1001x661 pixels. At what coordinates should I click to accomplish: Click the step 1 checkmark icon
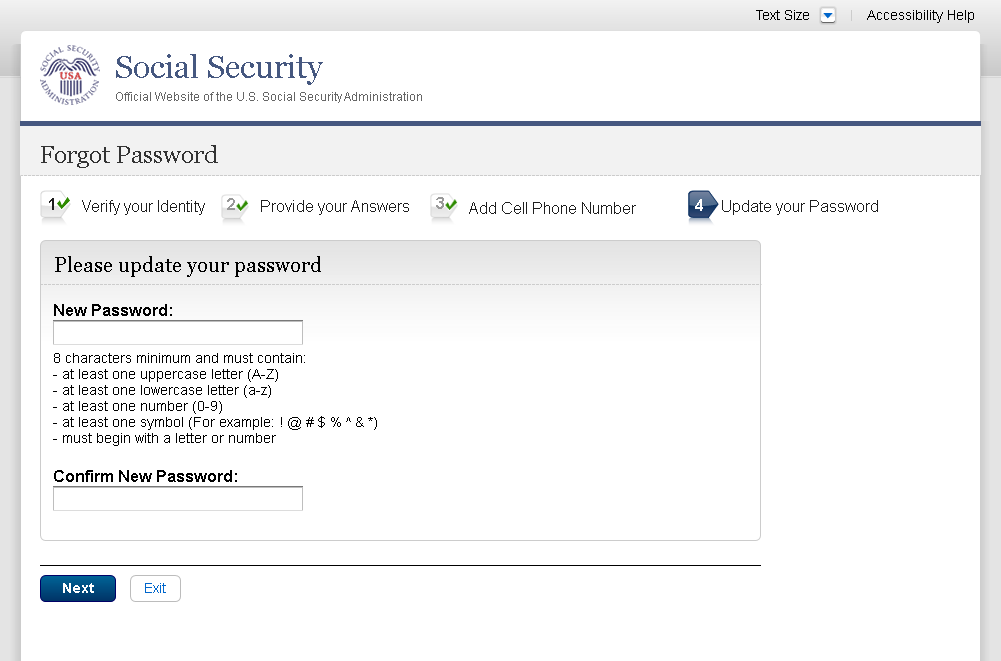(x=55, y=205)
